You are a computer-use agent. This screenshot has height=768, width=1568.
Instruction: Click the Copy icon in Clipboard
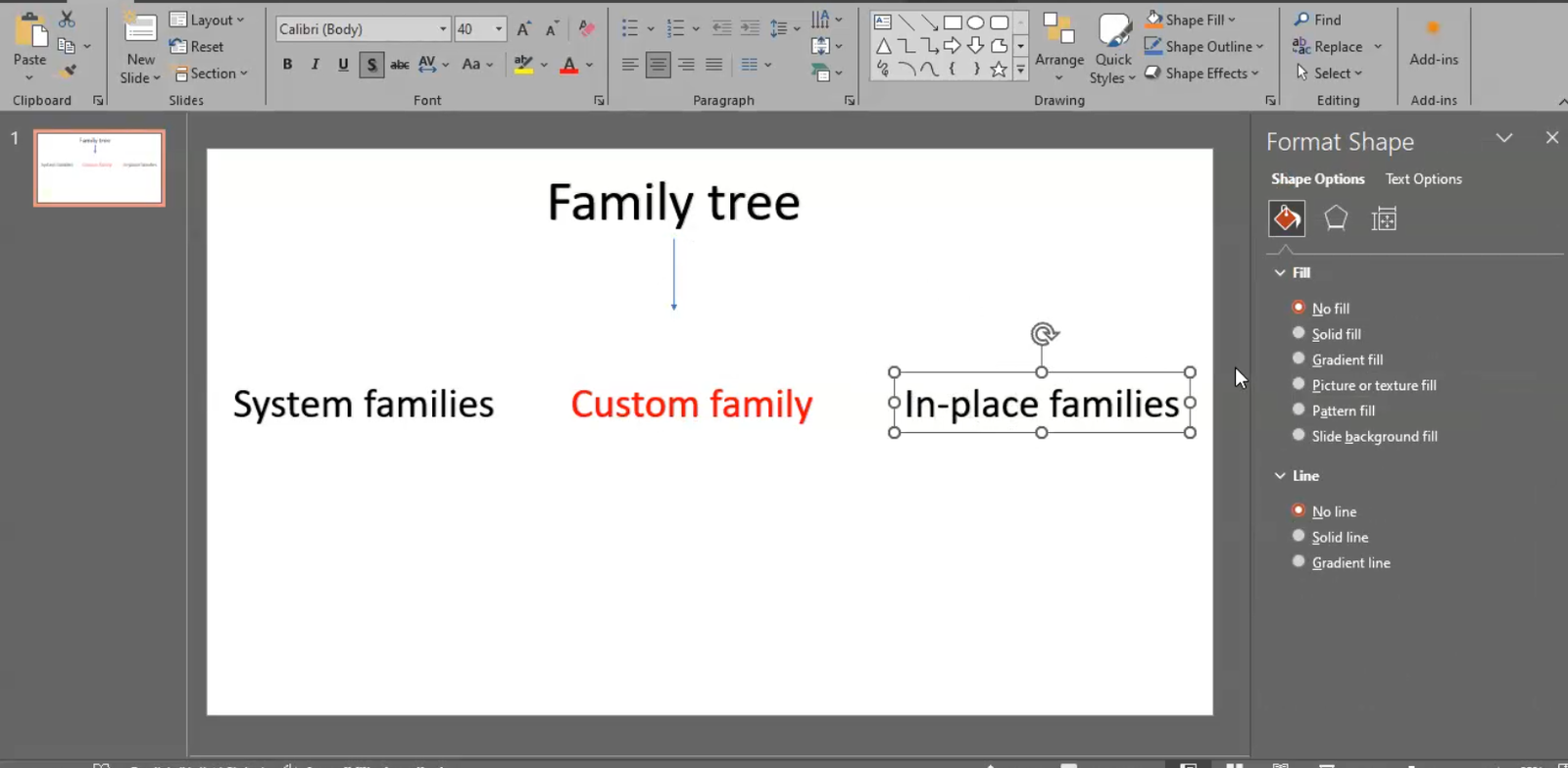pyautogui.click(x=67, y=46)
